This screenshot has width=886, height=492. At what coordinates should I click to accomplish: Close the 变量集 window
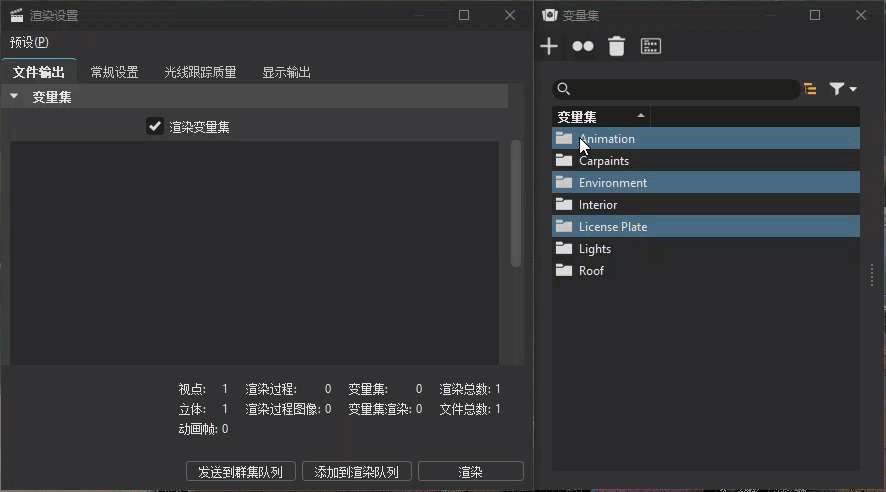(x=861, y=15)
